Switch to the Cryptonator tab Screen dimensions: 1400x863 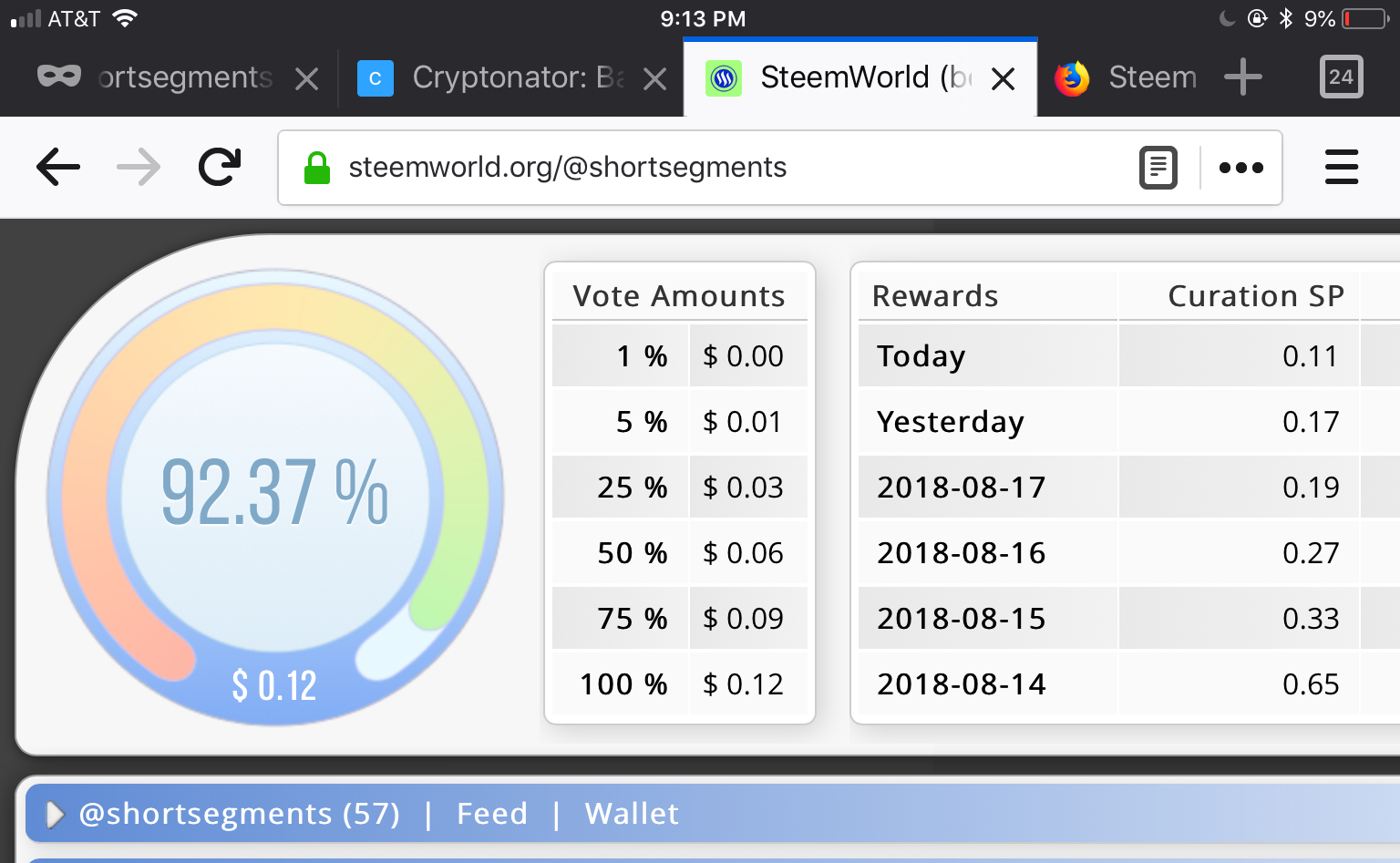pyautogui.click(x=510, y=78)
